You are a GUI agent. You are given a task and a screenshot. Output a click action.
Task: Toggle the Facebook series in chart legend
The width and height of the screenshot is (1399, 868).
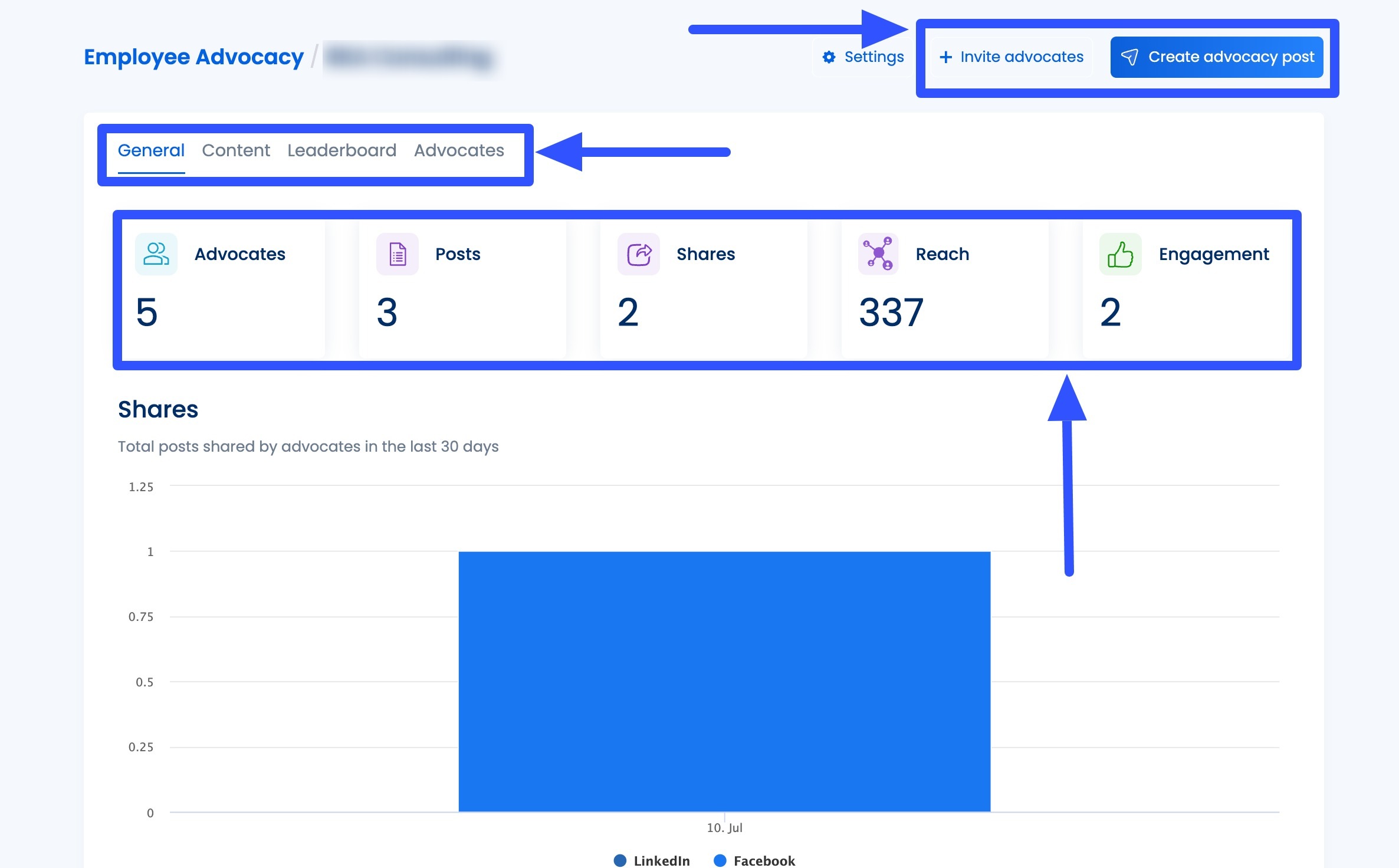pos(755,860)
